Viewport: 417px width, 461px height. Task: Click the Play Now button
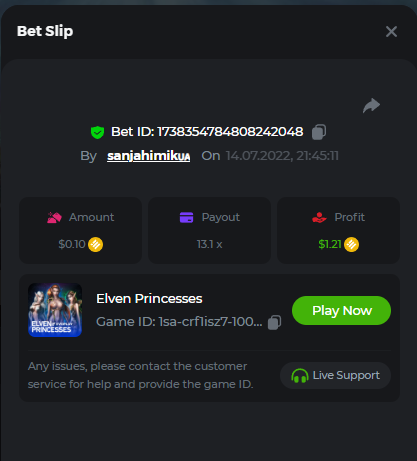click(341, 310)
